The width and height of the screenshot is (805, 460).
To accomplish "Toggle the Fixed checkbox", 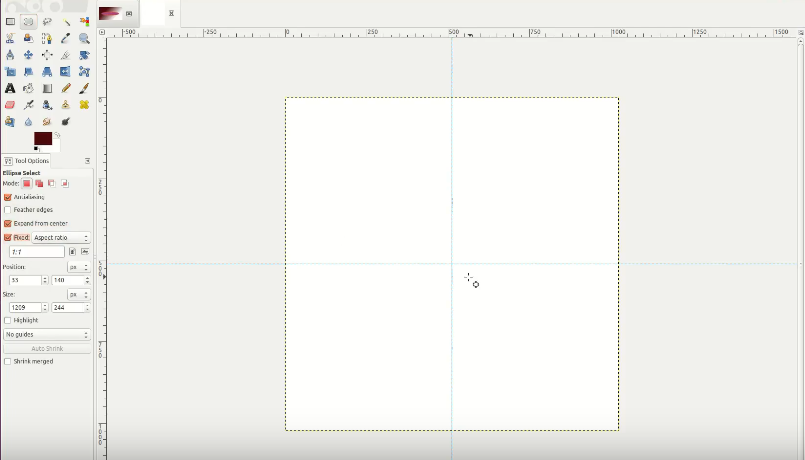I will click(x=8, y=238).
